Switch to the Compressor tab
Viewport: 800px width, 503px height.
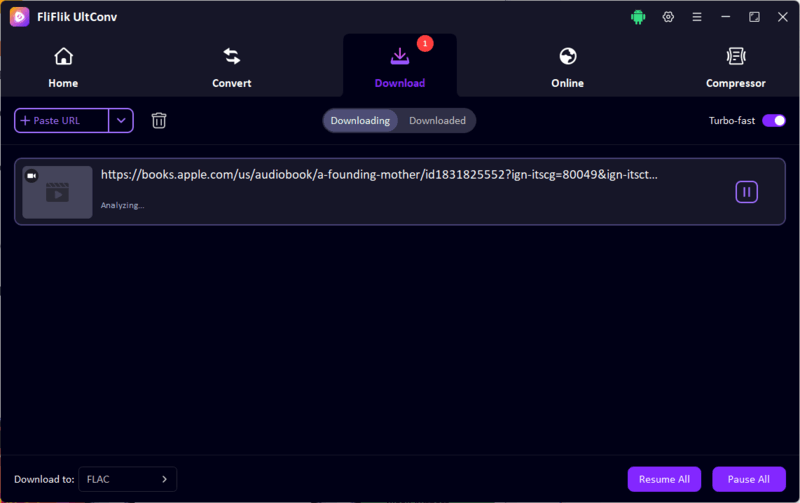(735, 67)
